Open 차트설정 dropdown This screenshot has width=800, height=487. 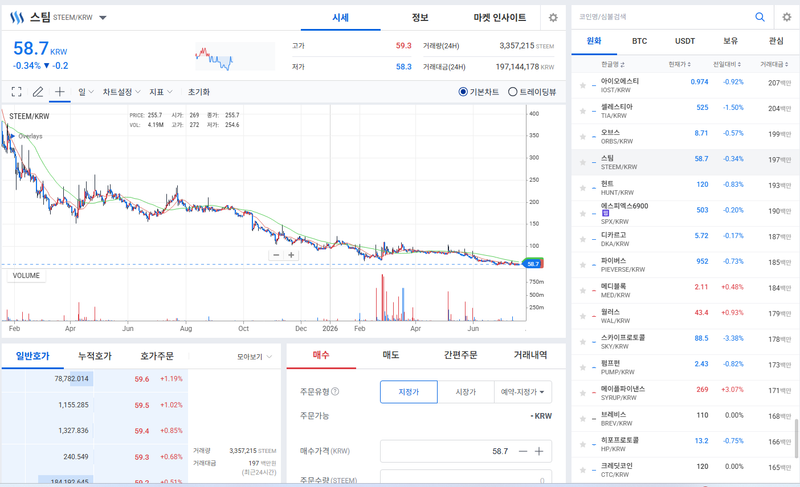coord(121,92)
